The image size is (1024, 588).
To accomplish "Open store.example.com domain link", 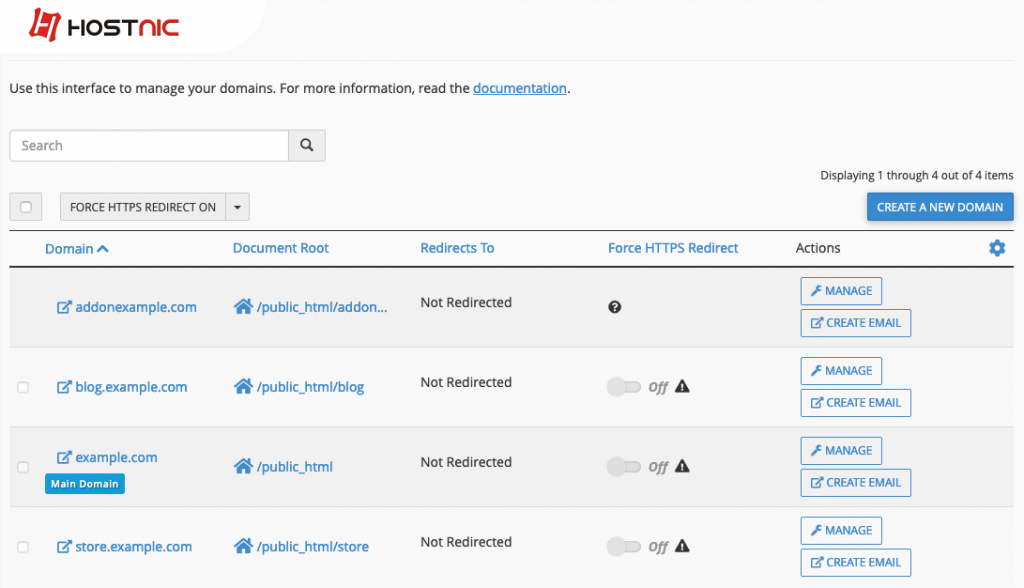I will point(134,546).
